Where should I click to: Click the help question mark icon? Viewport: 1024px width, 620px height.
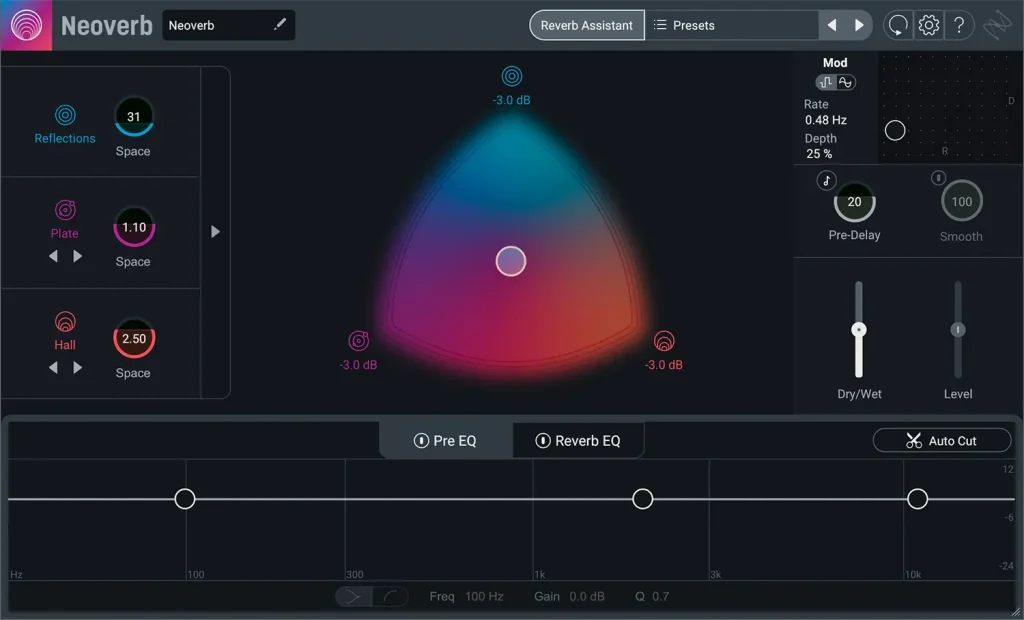point(959,25)
